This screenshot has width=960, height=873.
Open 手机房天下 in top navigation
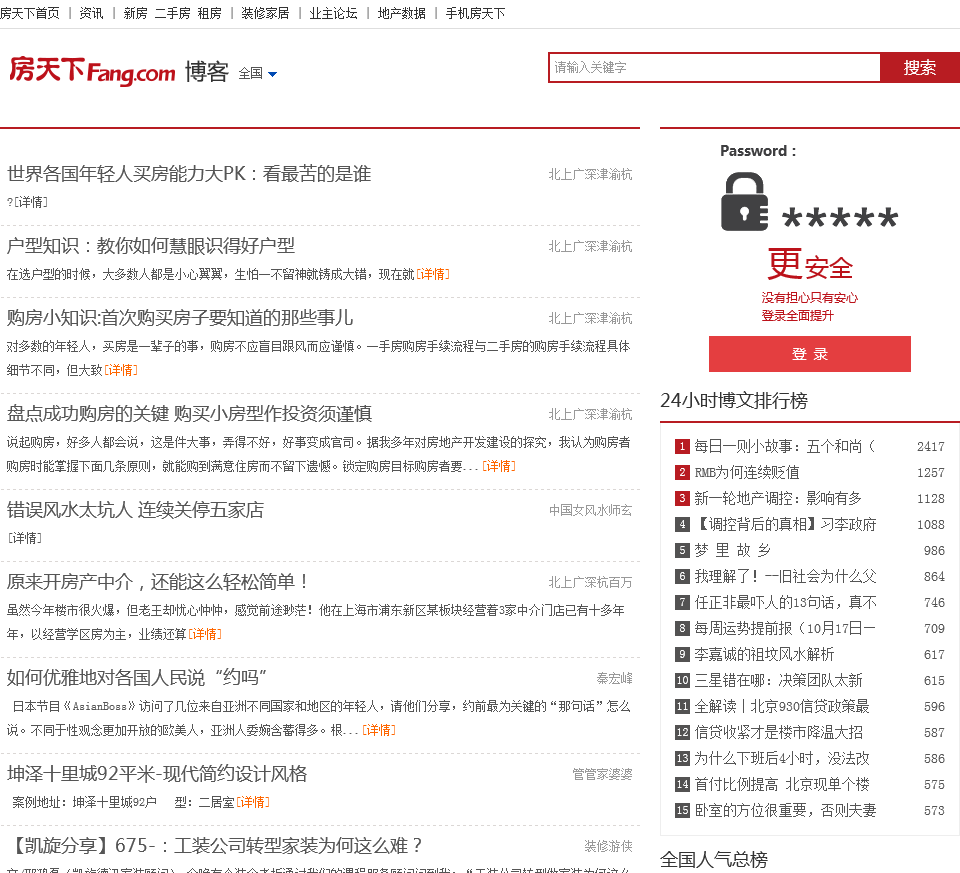point(476,13)
